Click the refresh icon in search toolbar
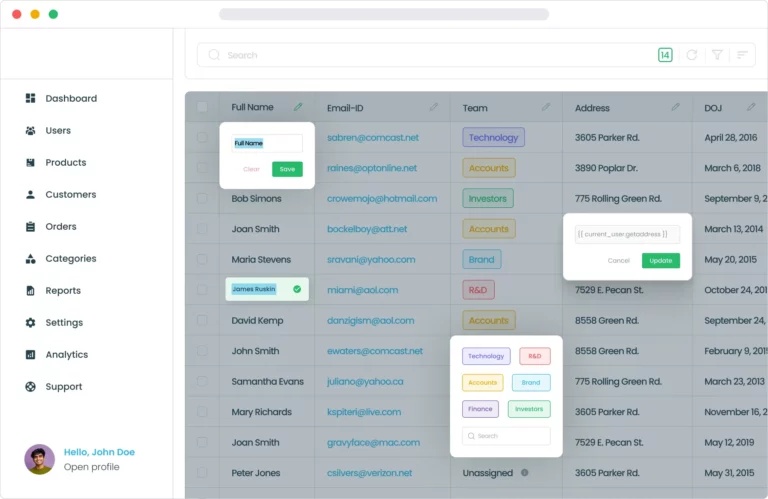768x499 pixels. click(x=691, y=55)
